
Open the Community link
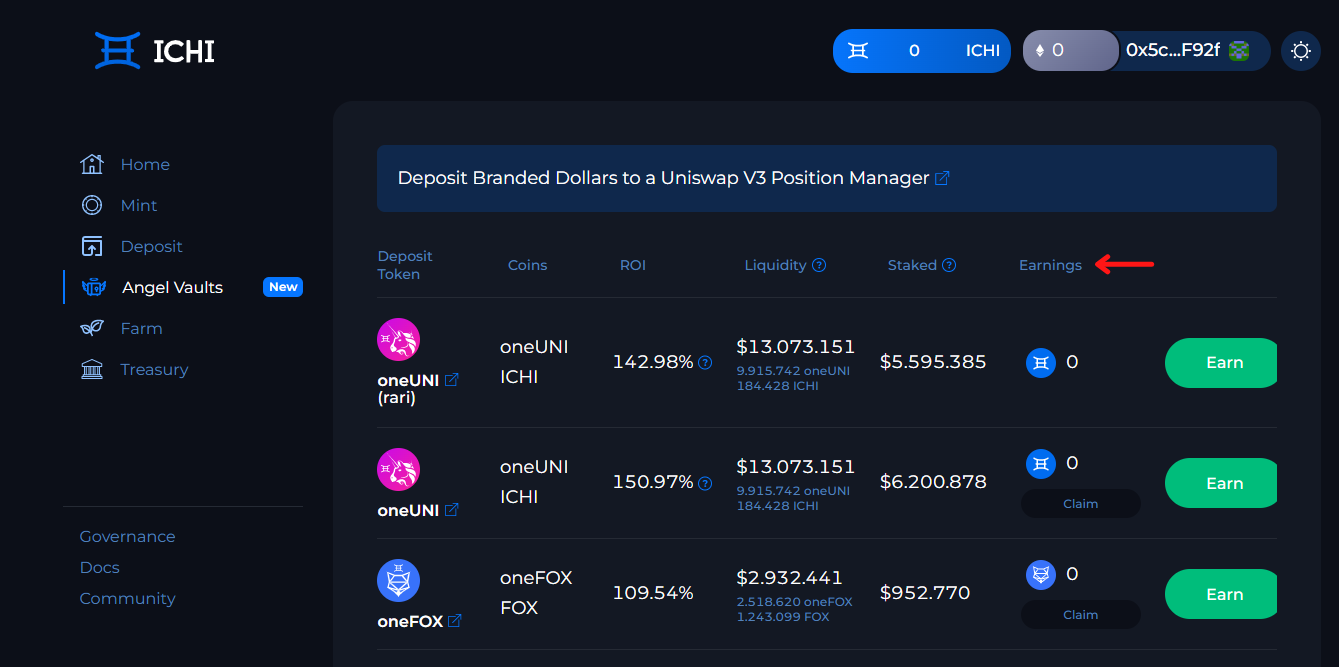128,599
